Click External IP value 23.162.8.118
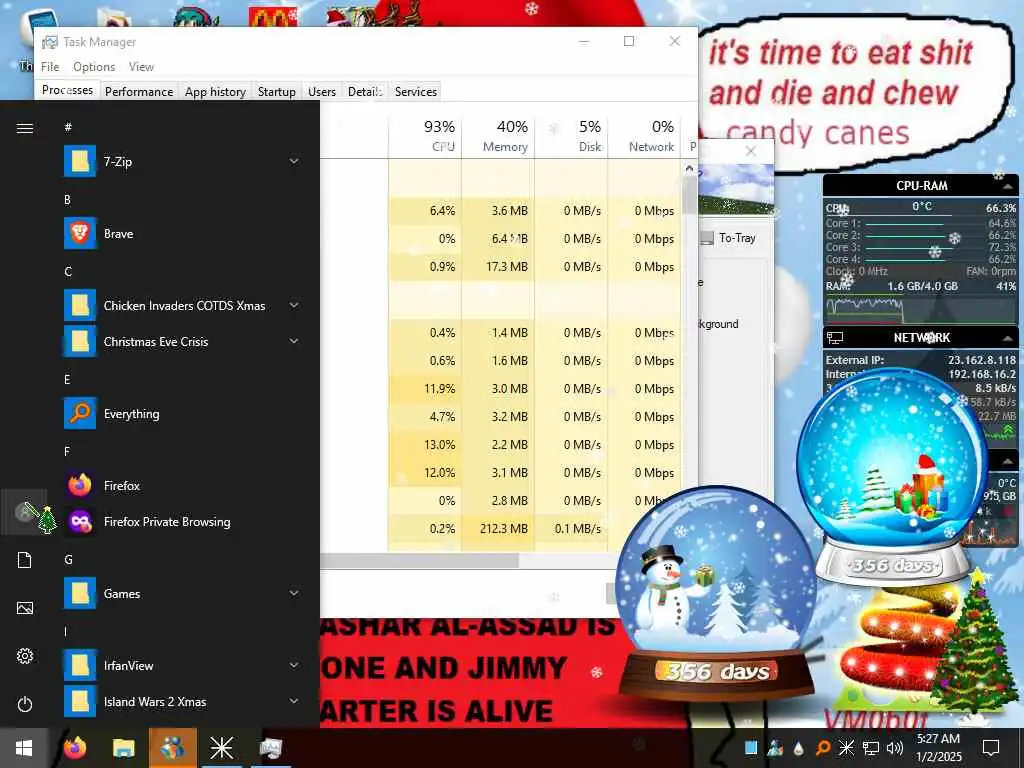1024x768 pixels. 982,360
